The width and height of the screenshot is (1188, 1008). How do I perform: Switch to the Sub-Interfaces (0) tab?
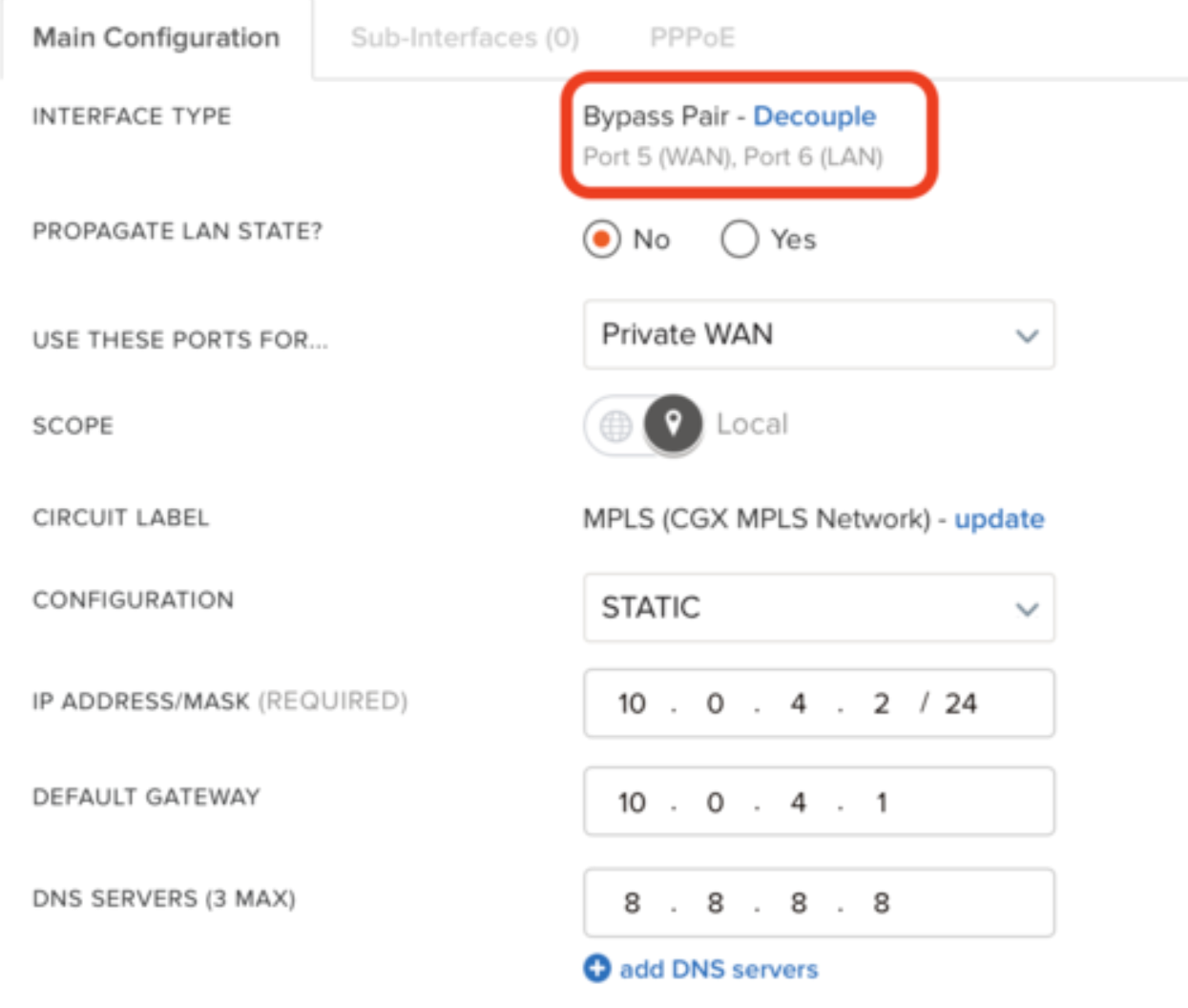click(x=465, y=38)
